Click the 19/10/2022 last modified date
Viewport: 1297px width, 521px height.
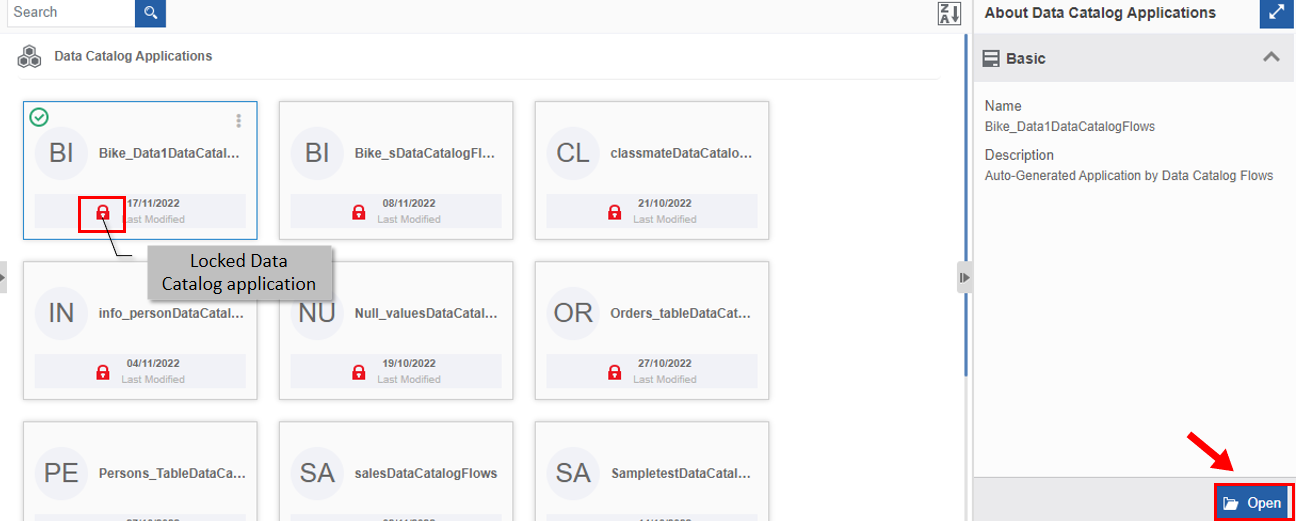pos(409,363)
